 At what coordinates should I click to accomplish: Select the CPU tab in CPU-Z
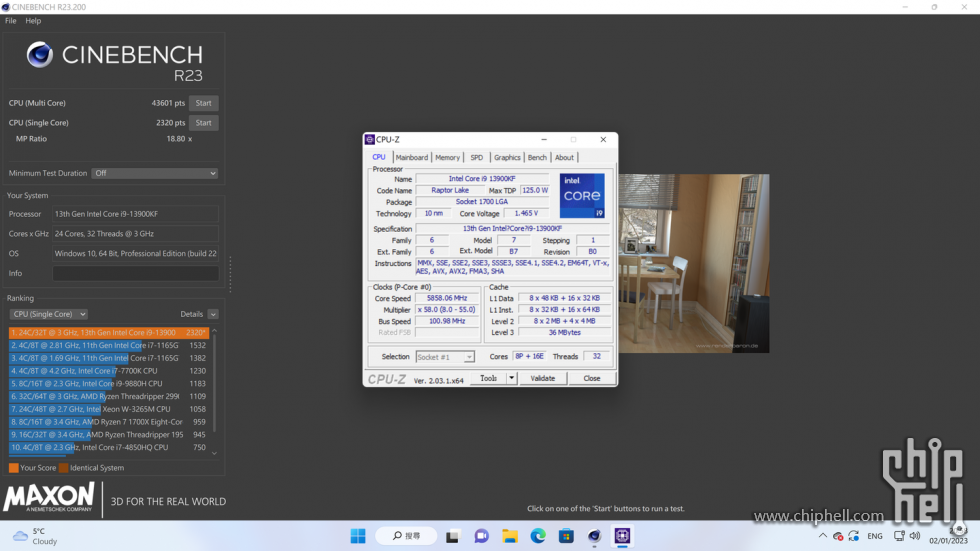(x=379, y=157)
